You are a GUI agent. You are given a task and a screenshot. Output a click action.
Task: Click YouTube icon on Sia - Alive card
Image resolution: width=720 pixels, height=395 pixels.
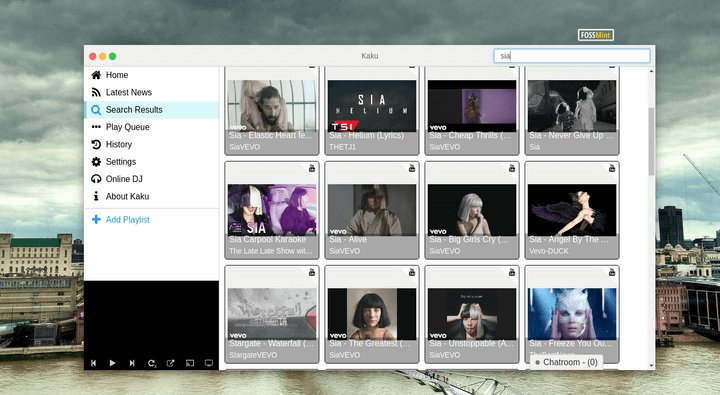[x=412, y=168]
